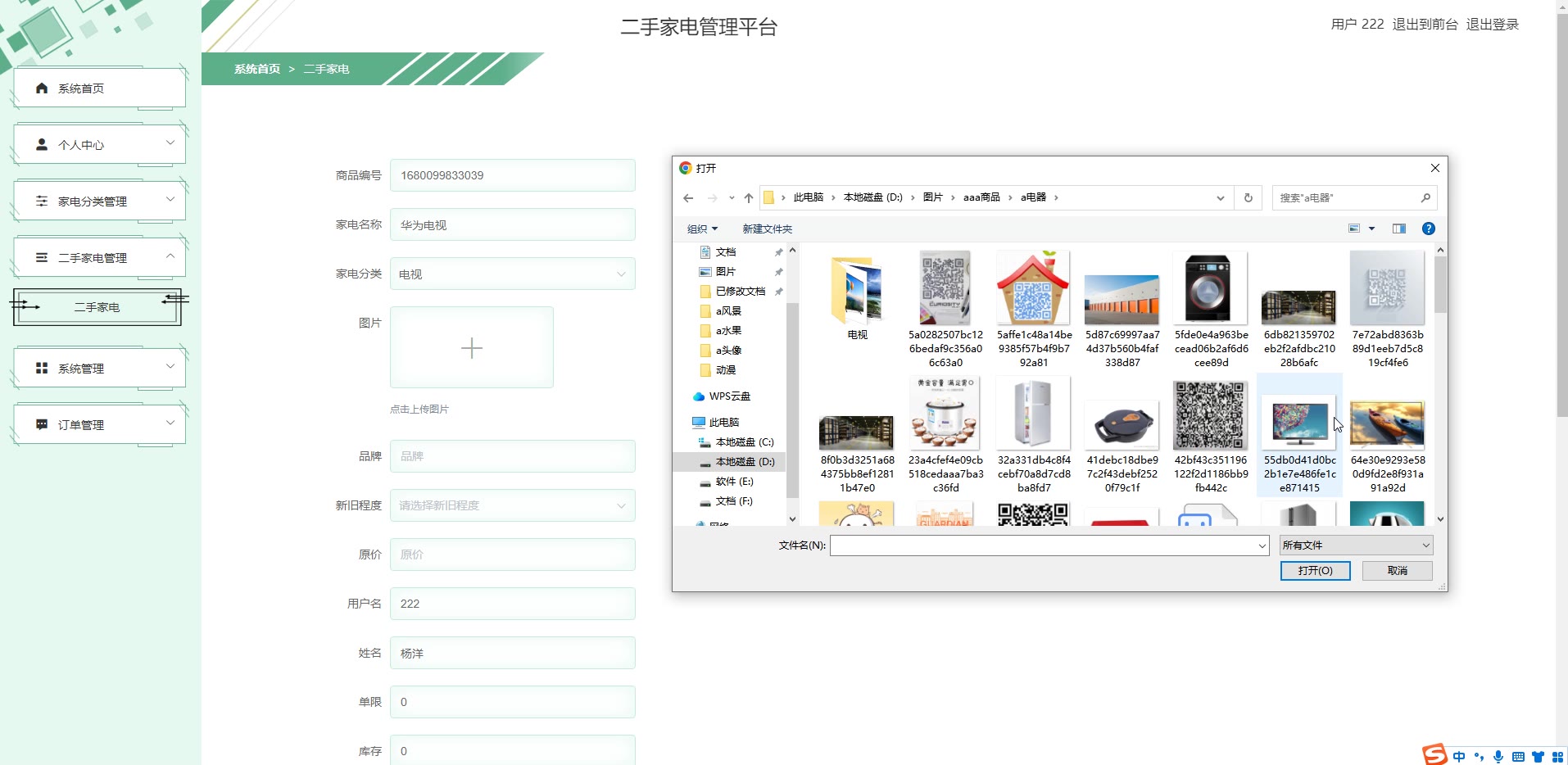Select 本地磁盘 (C:) in navigation tree
This screenshot has width=1568, height=765.
(x=744, y=442)
